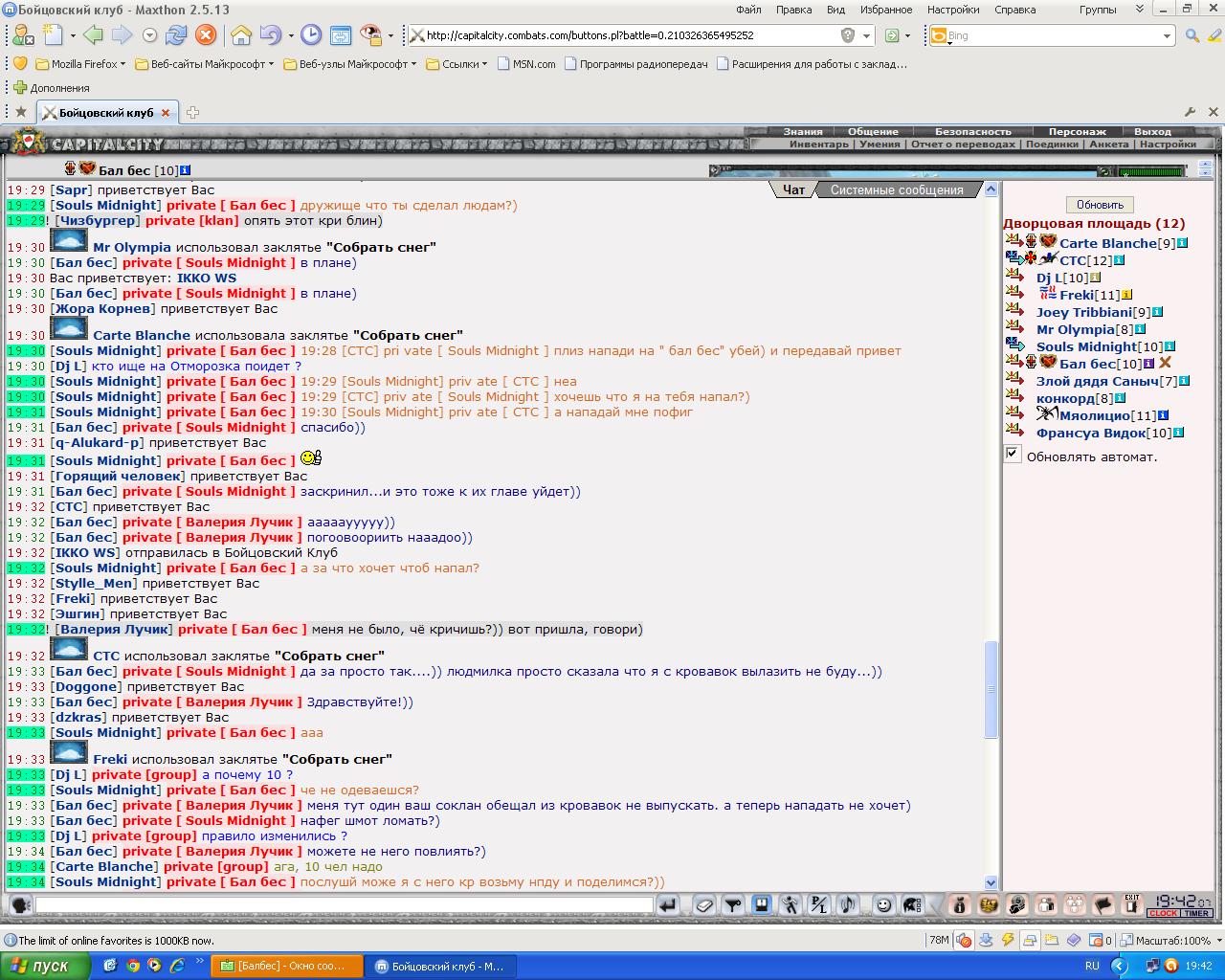Click browser Home button
1225x980 pixels.
pos(241,35)
